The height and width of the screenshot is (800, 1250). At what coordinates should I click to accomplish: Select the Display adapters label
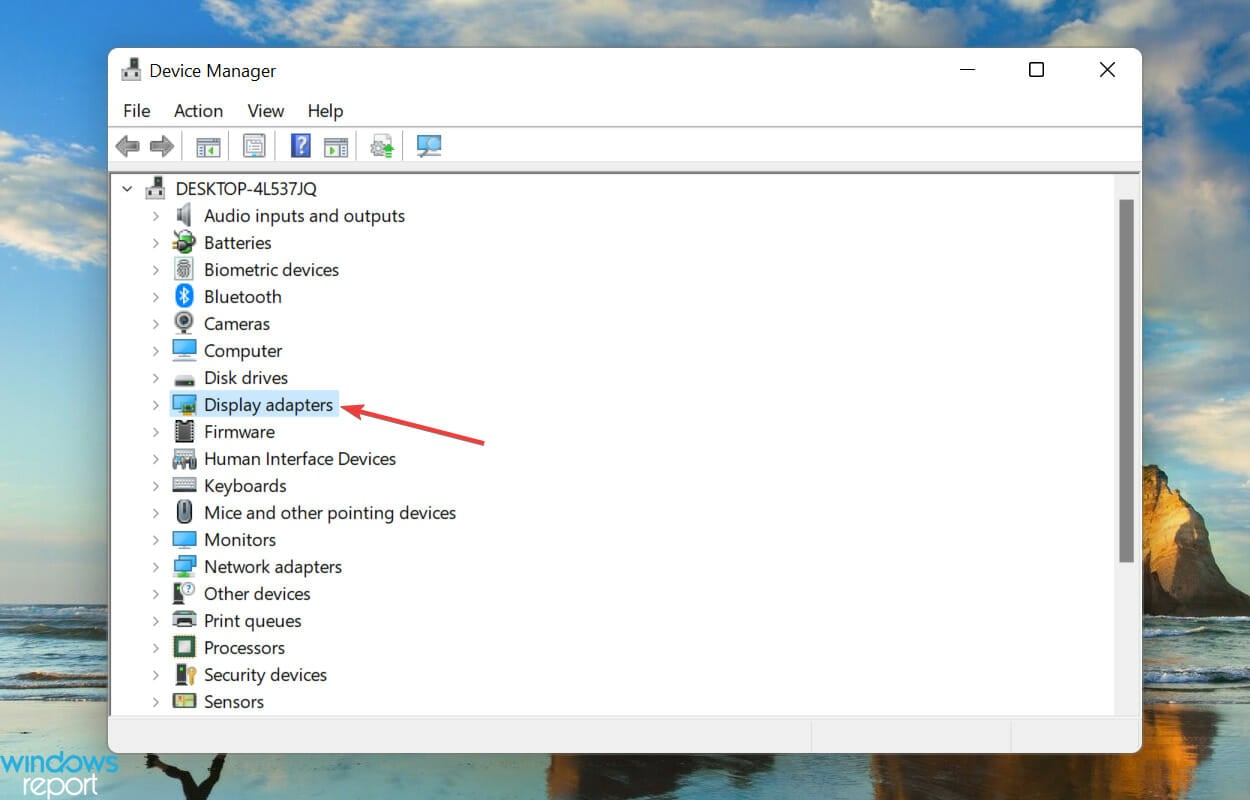pos(268,405)
